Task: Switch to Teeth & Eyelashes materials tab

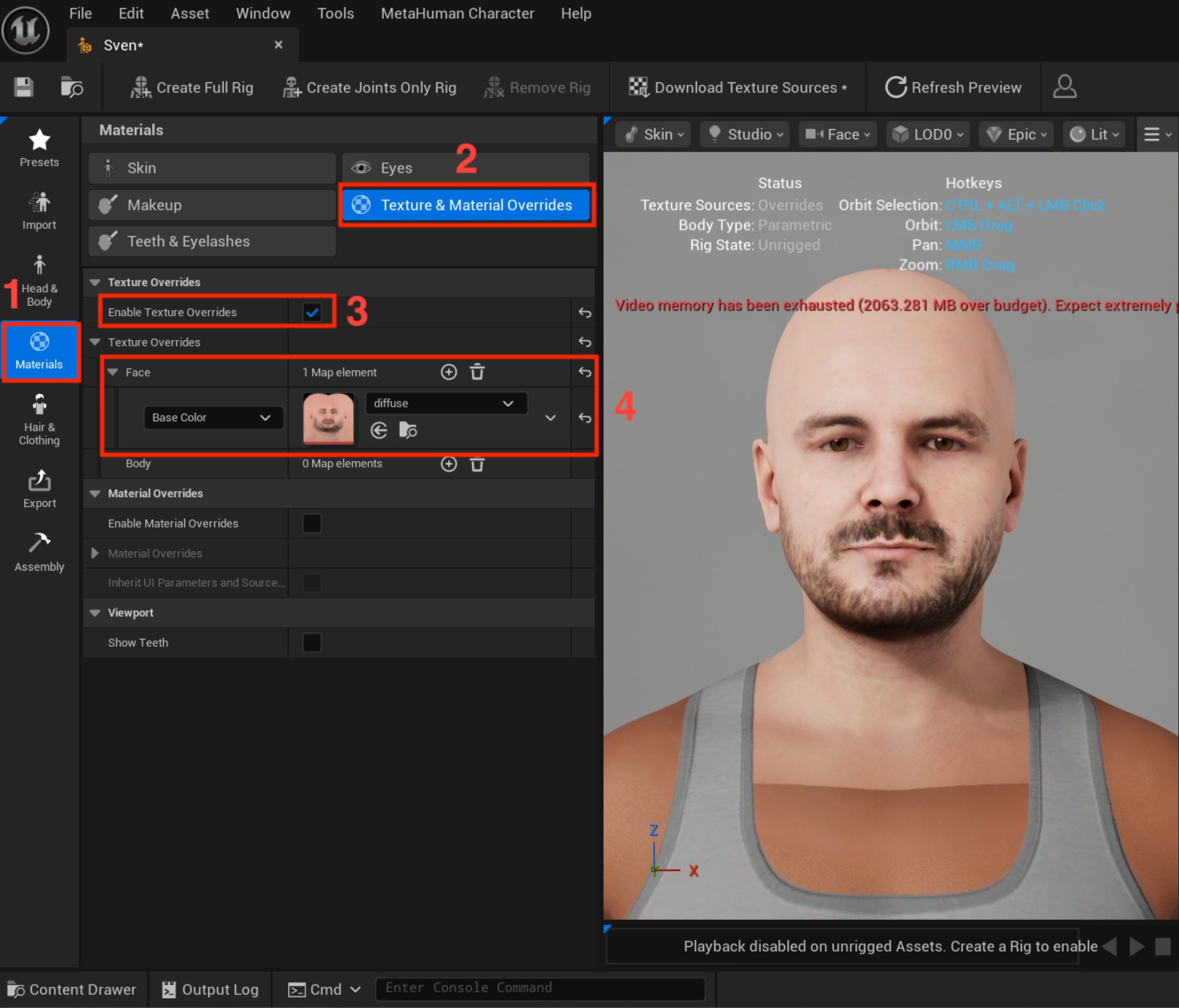Action: [x=212, y=241]
